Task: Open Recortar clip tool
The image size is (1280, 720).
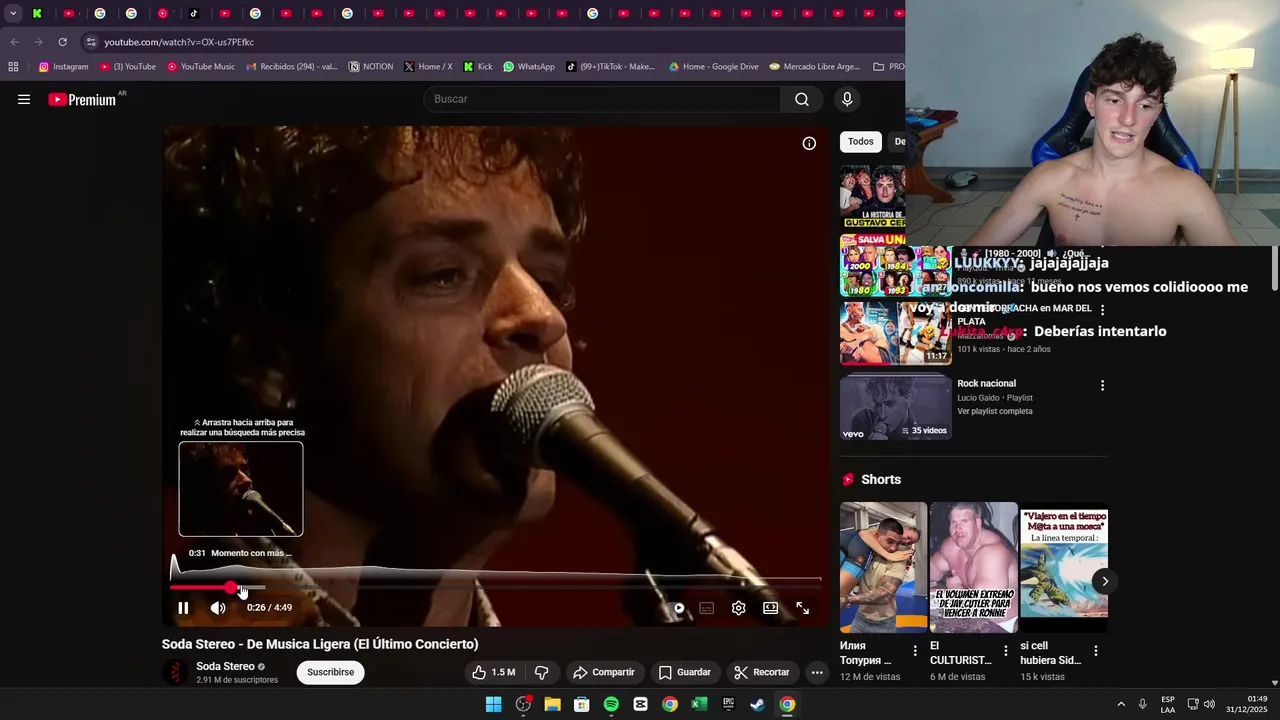Action: (x=761, y=672)
